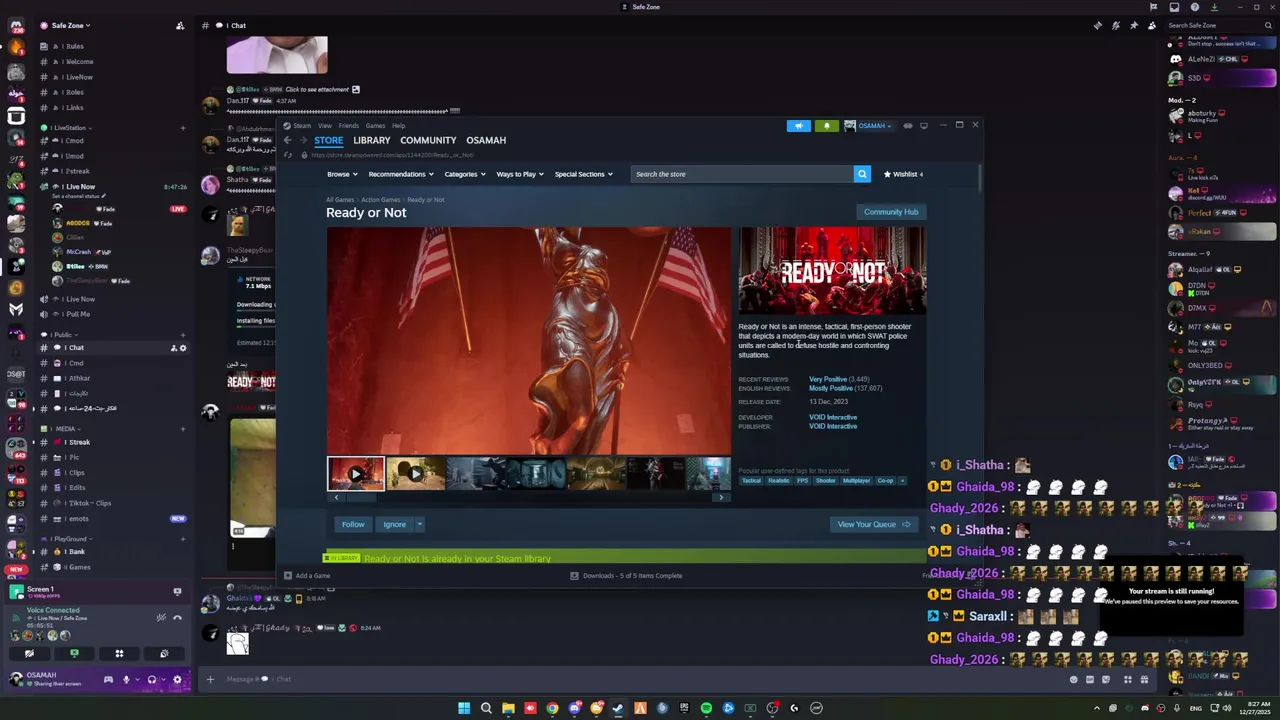Click Add a Game in Steam
Viewport: 1280px width, 720px height.
pyautogui.click(x=307, y=575)
